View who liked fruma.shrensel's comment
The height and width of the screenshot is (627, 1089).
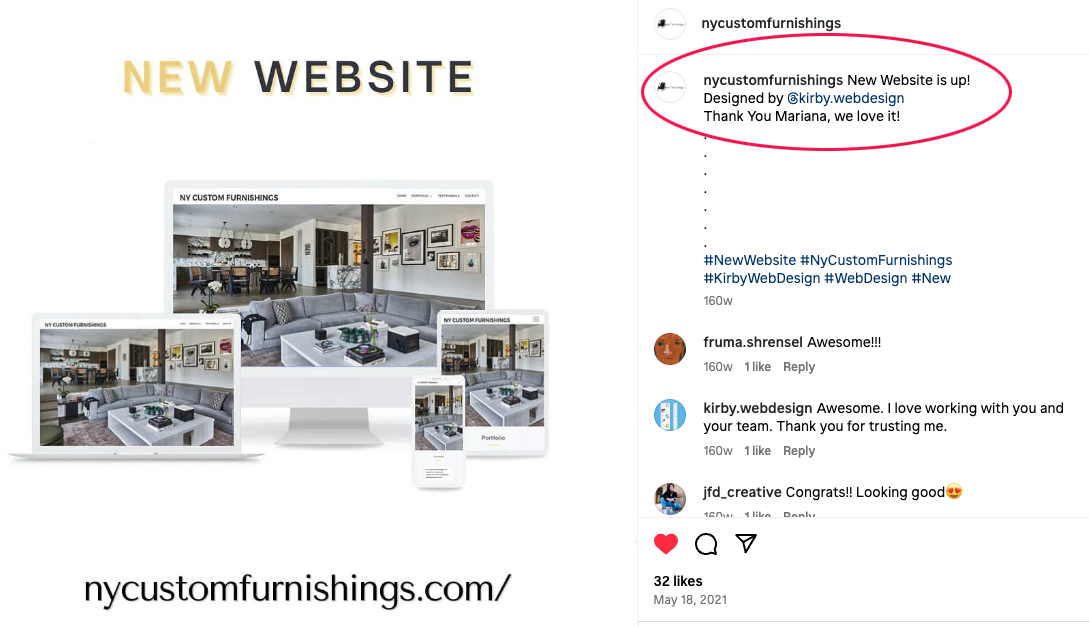(757, 367)
